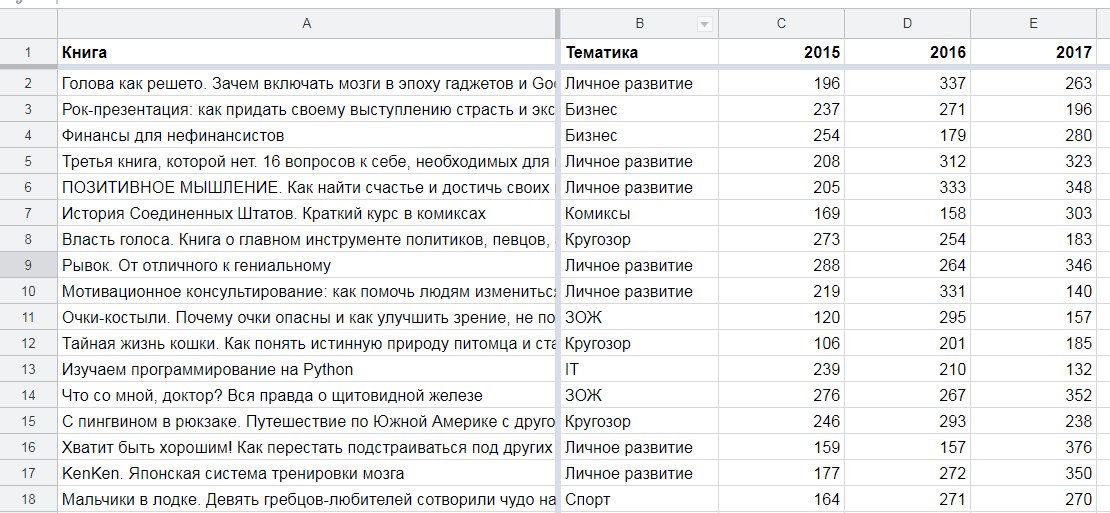Screen dimensions: 1110x513
Task: Select row 1 header number
Action: point(28,52)
